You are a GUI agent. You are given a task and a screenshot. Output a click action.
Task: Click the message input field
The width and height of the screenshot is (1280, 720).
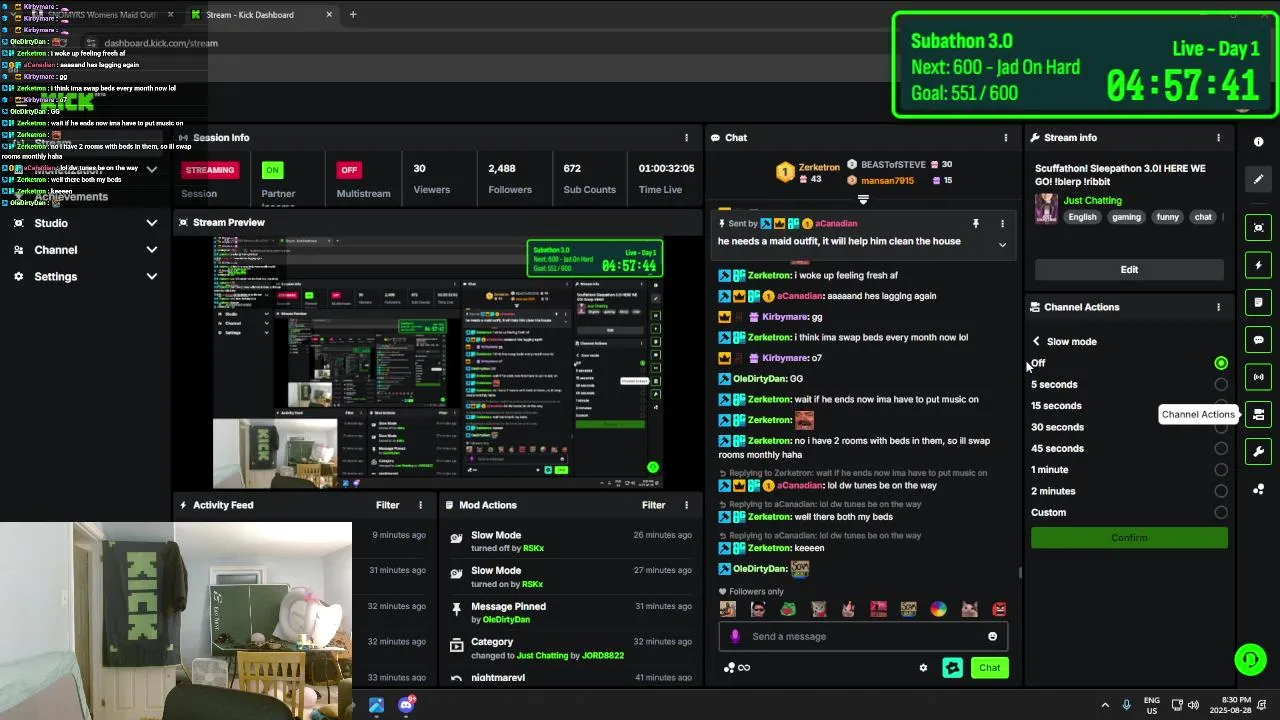click(863, 636)
